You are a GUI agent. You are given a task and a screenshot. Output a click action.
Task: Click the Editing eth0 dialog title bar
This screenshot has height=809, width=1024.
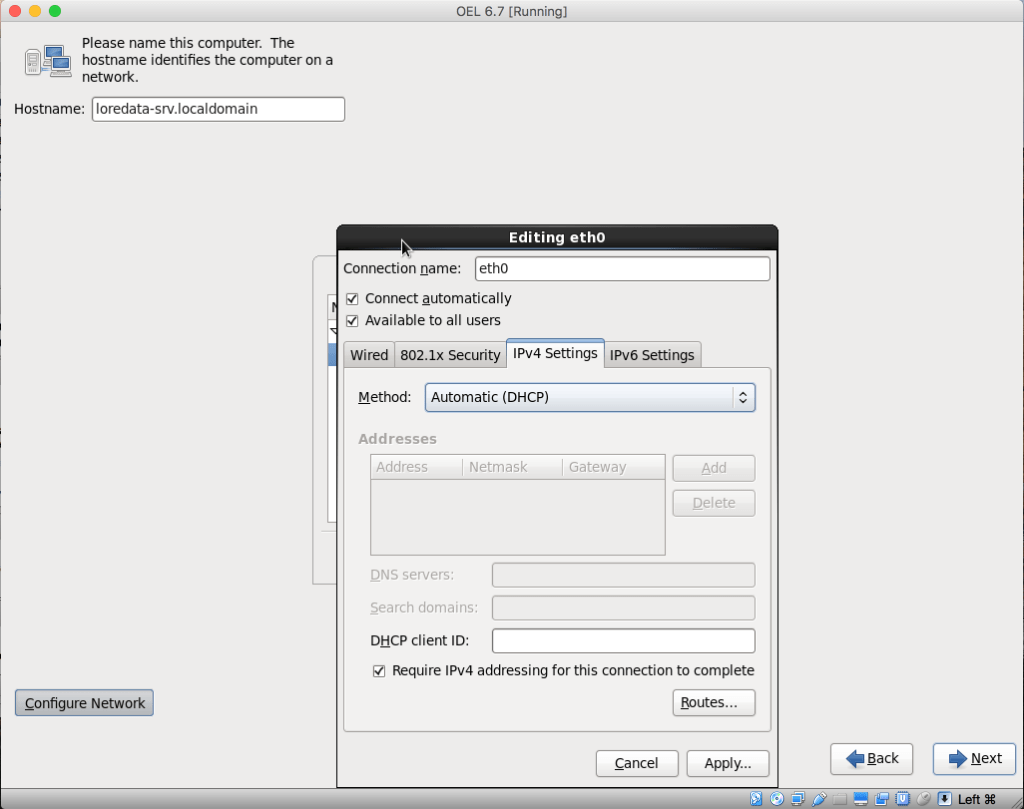coord(557,238)
